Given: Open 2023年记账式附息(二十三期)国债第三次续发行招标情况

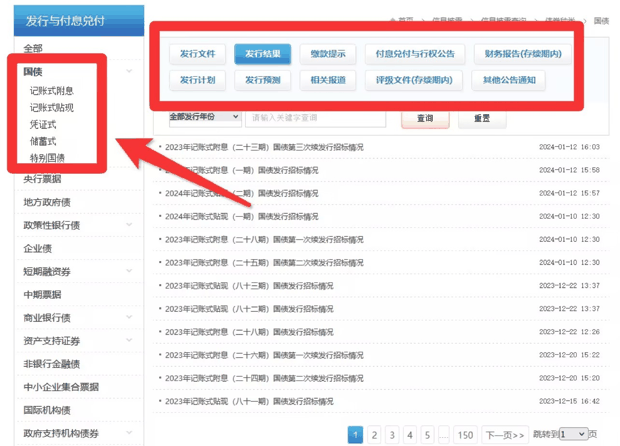Looking at the screenshot, I should tap(264, 147).
